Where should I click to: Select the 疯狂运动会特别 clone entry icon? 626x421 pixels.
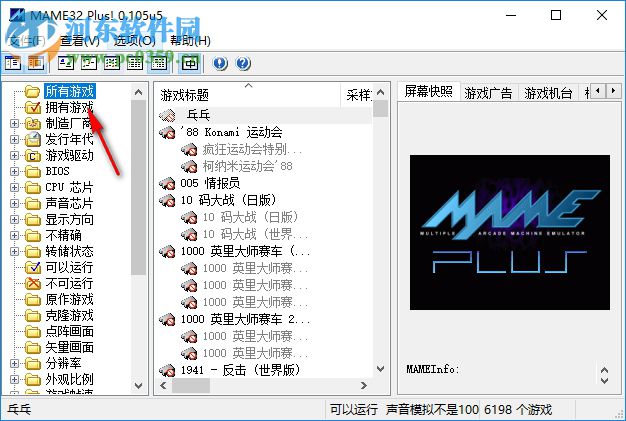(189, 149)
